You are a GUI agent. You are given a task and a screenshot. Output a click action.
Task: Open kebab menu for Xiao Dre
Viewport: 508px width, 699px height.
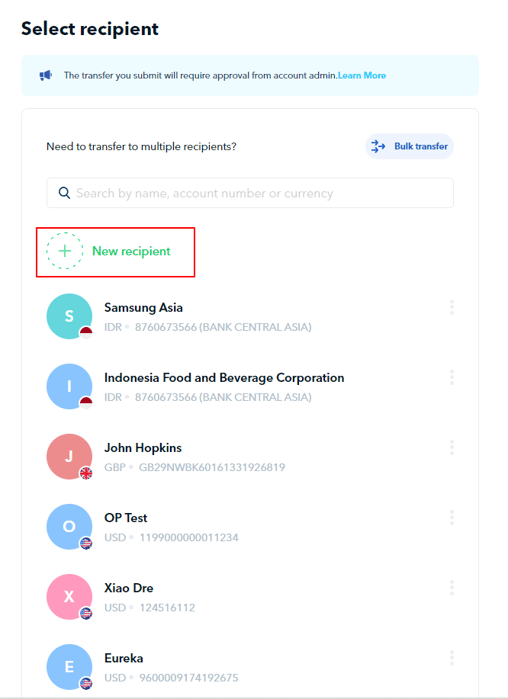coord(452,588)
